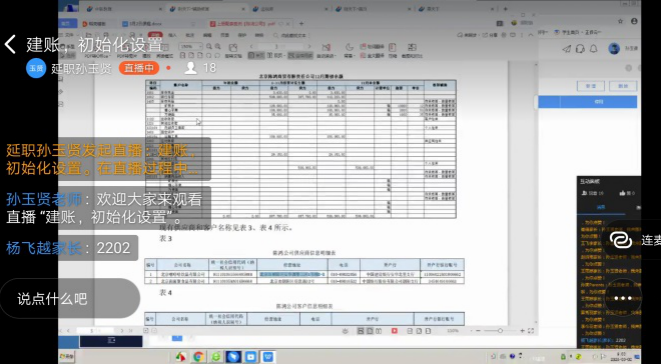Switch to the .docx document tab
661x364 pixels.
160,24
